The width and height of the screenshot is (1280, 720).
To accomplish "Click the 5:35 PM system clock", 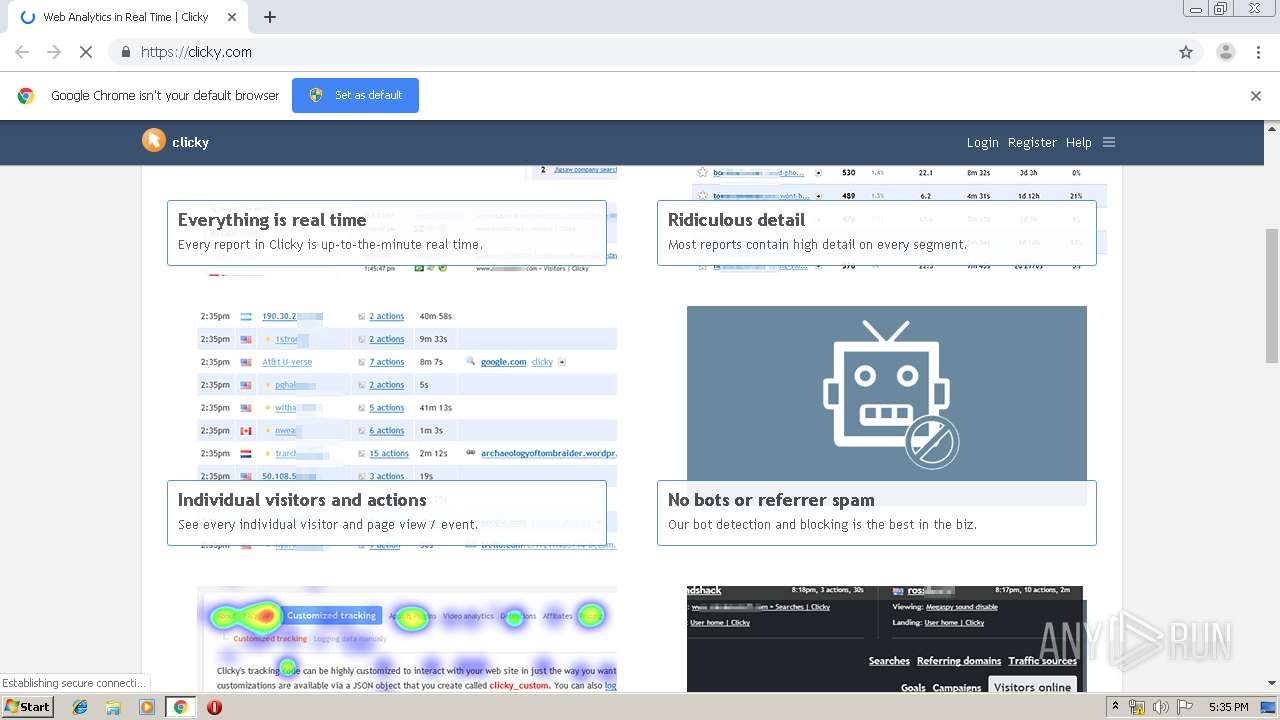I will 1228,707.
